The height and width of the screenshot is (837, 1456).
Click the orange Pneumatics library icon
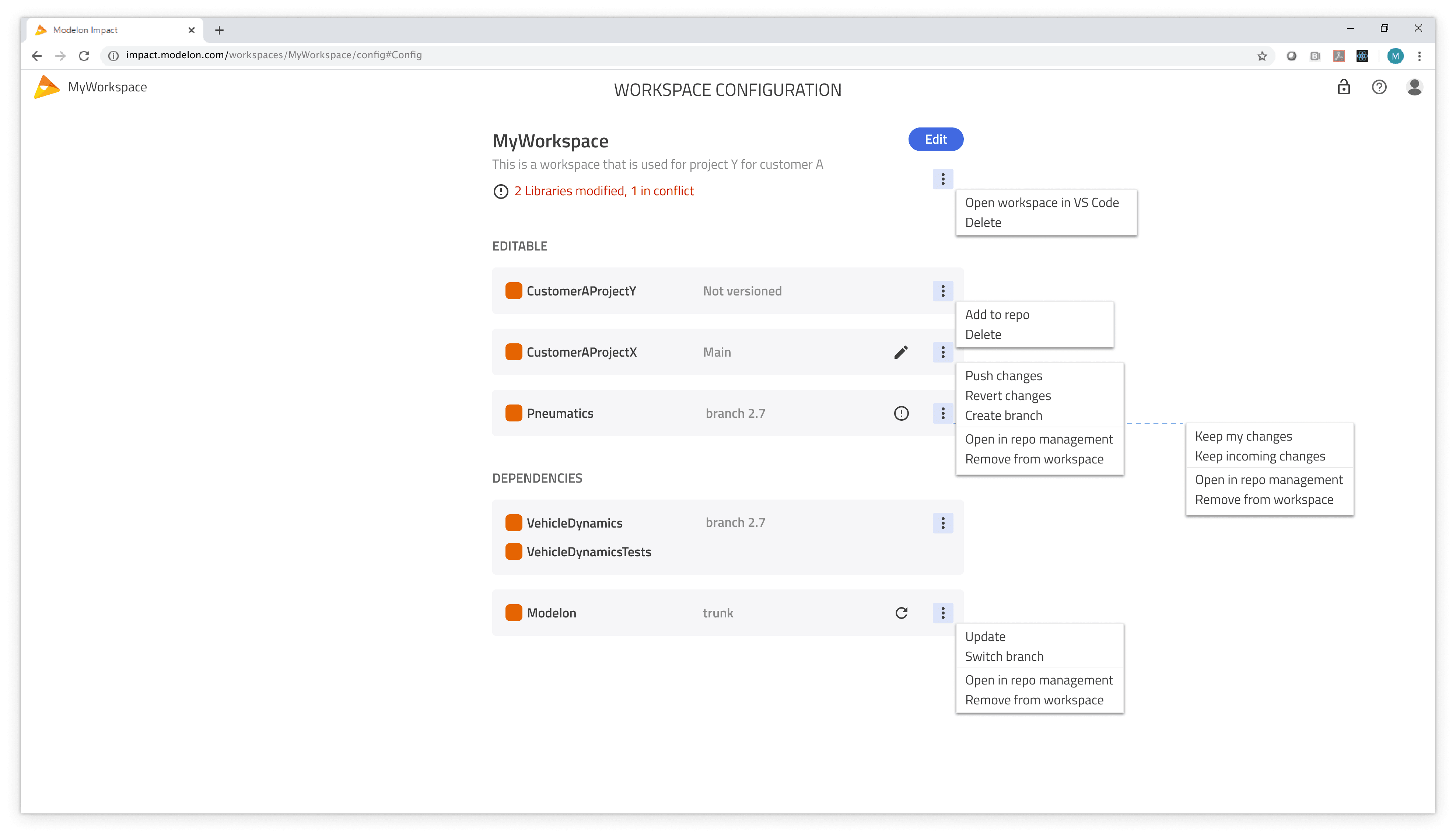513,413
